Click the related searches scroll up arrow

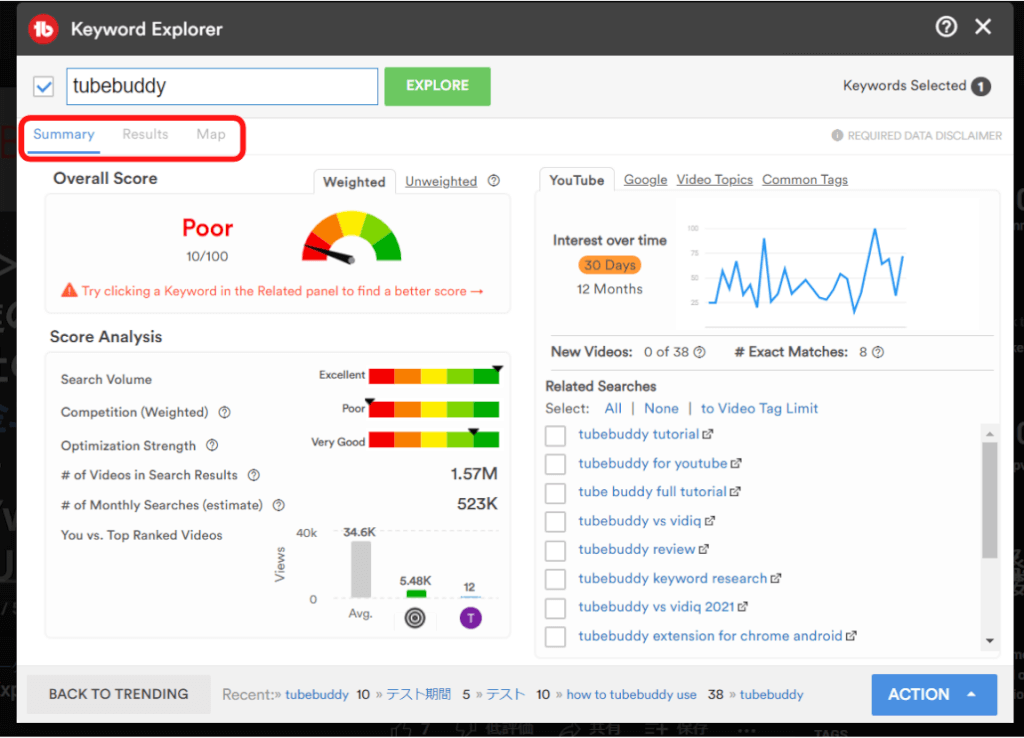tap(990, 434)
